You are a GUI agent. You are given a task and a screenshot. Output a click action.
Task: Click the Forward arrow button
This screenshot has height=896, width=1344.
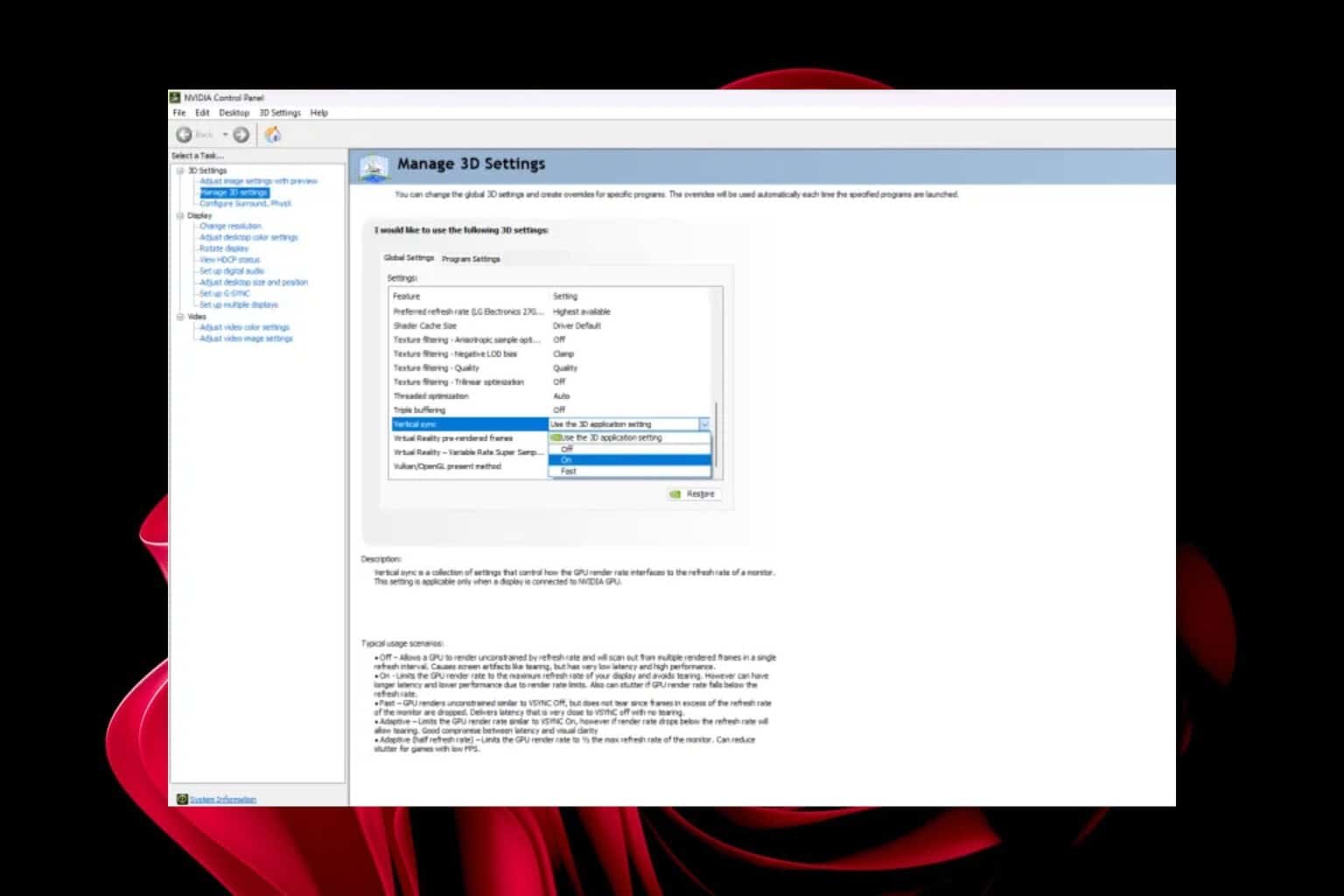(241, 135)
